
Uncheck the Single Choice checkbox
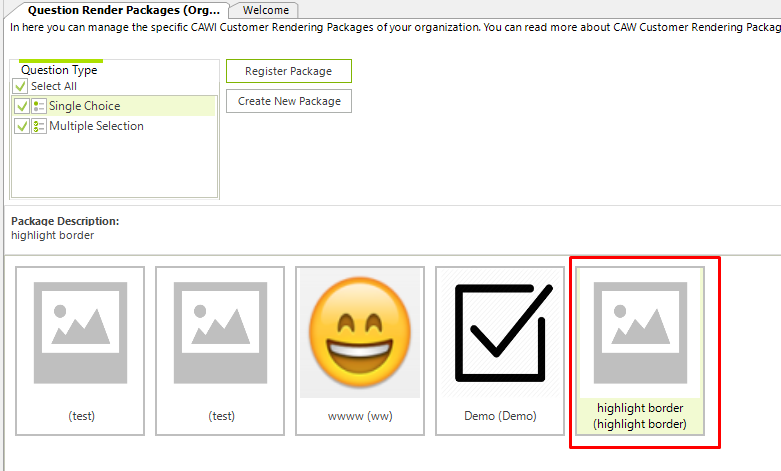pyautogui.click(x=22, y=106)
